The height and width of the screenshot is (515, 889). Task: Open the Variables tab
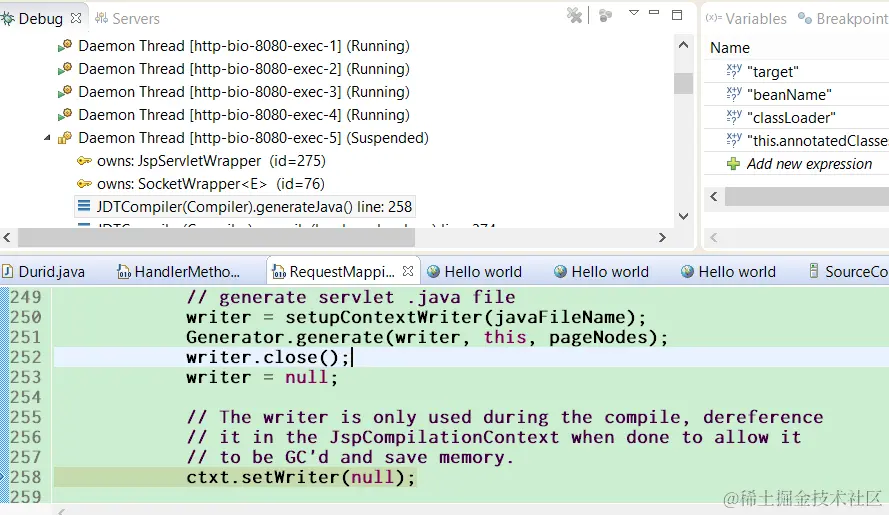tap(746, 19)
